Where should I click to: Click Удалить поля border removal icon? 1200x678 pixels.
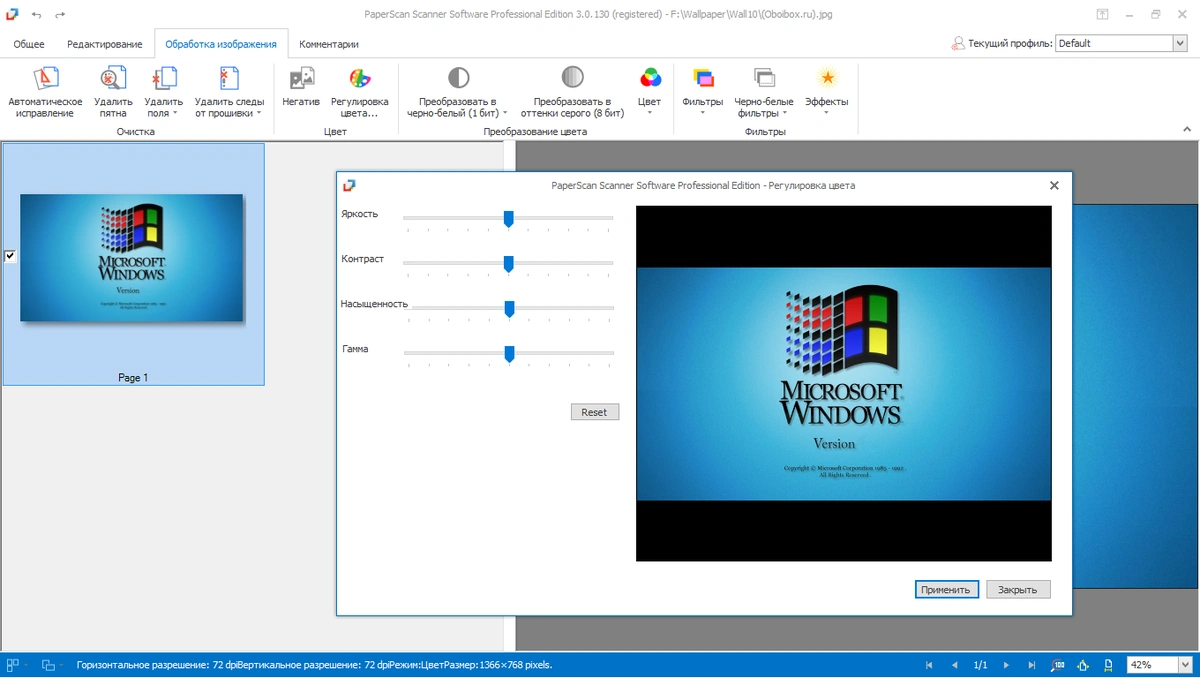pos(163,79)
